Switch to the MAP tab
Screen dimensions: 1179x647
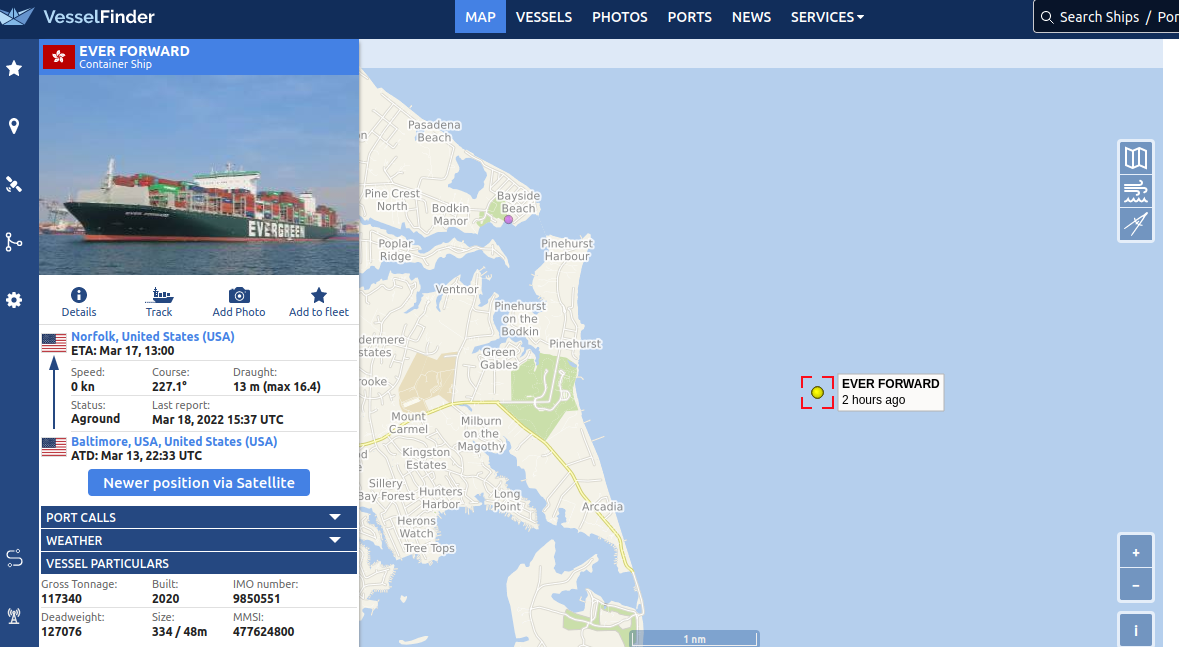click(480, 17)
